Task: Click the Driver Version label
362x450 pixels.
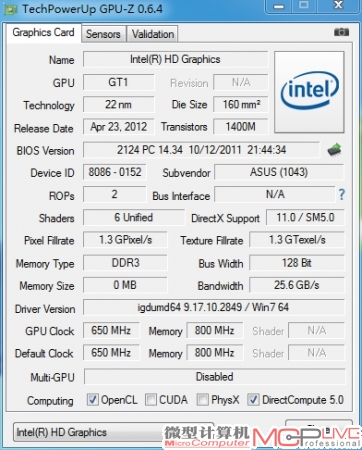Action: coord(45,309)
